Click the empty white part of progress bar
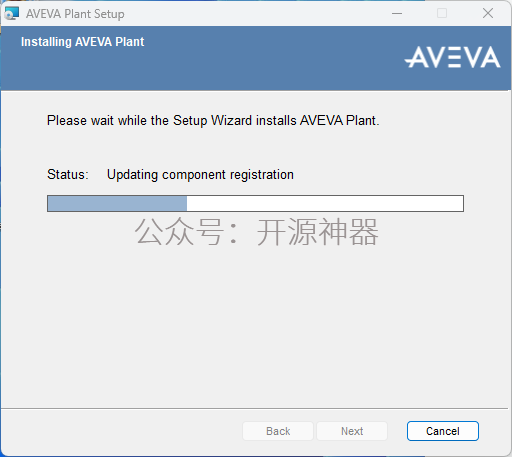Viewport: 512px width, 457px height. pyautogui.click(x=325, y=203)
